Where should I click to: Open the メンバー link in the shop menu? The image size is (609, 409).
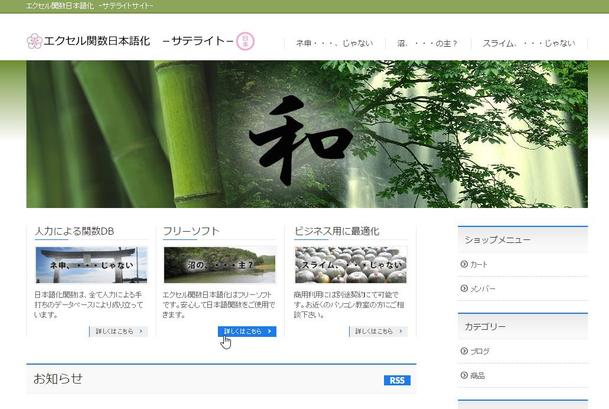click(483, 289)
